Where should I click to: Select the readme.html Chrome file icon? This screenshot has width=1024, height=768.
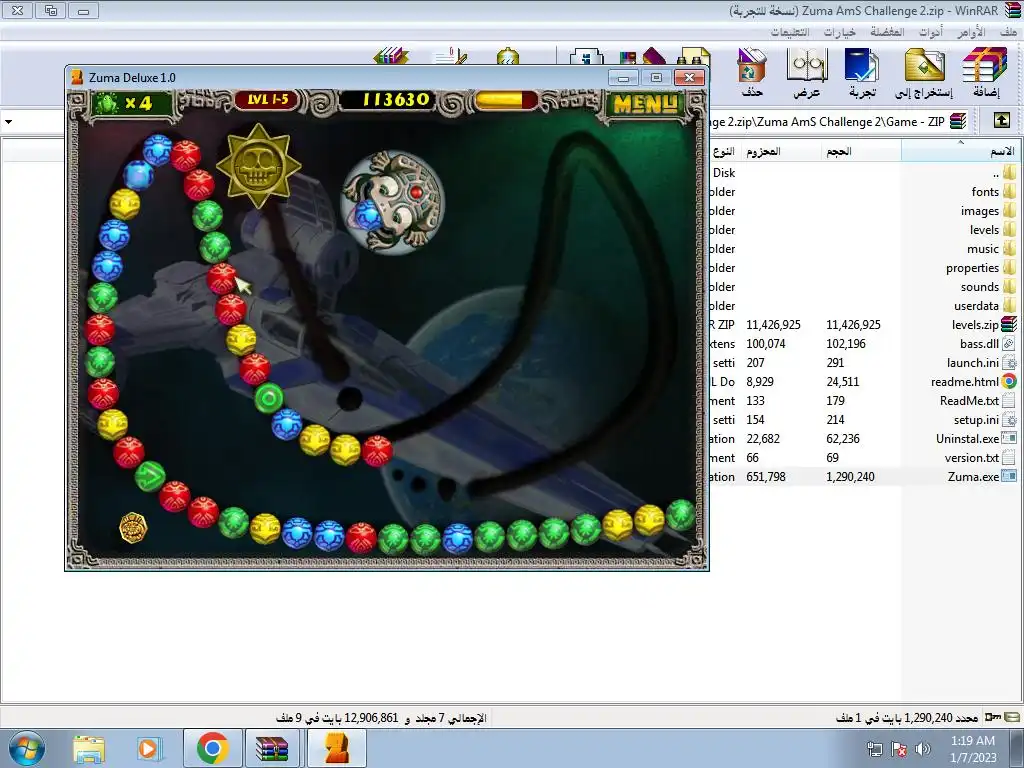pyautogui.click(x=1010, y=381)
